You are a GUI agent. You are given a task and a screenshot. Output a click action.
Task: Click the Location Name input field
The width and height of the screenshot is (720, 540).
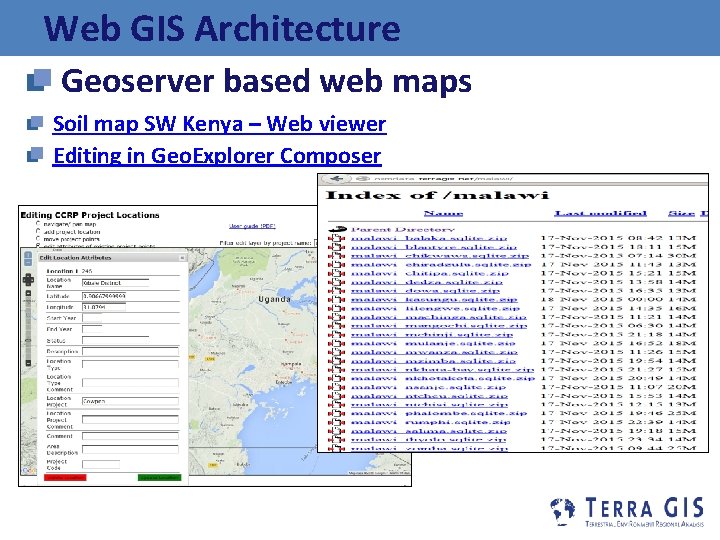point(115,283)
